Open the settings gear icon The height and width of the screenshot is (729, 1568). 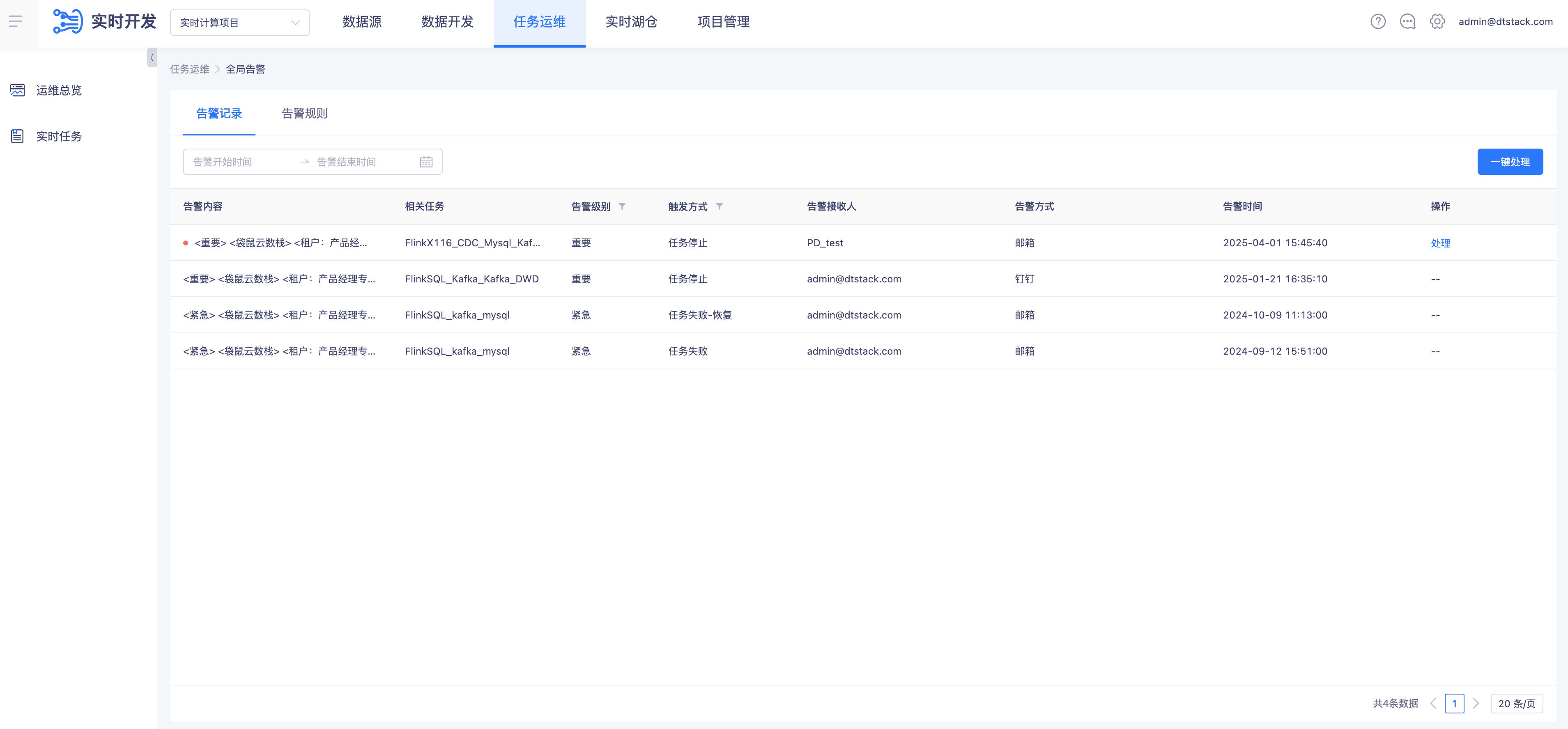coord(1437,22)
